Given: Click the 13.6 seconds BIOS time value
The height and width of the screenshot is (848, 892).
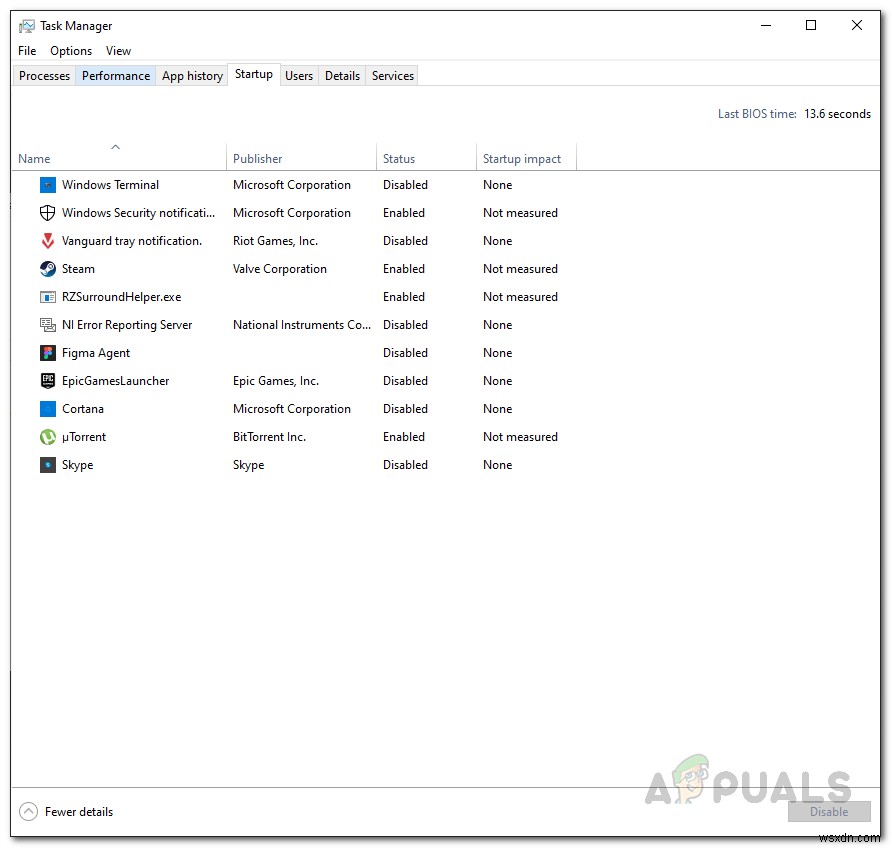Looking at the screenshot, I should (x=837, y=114).
